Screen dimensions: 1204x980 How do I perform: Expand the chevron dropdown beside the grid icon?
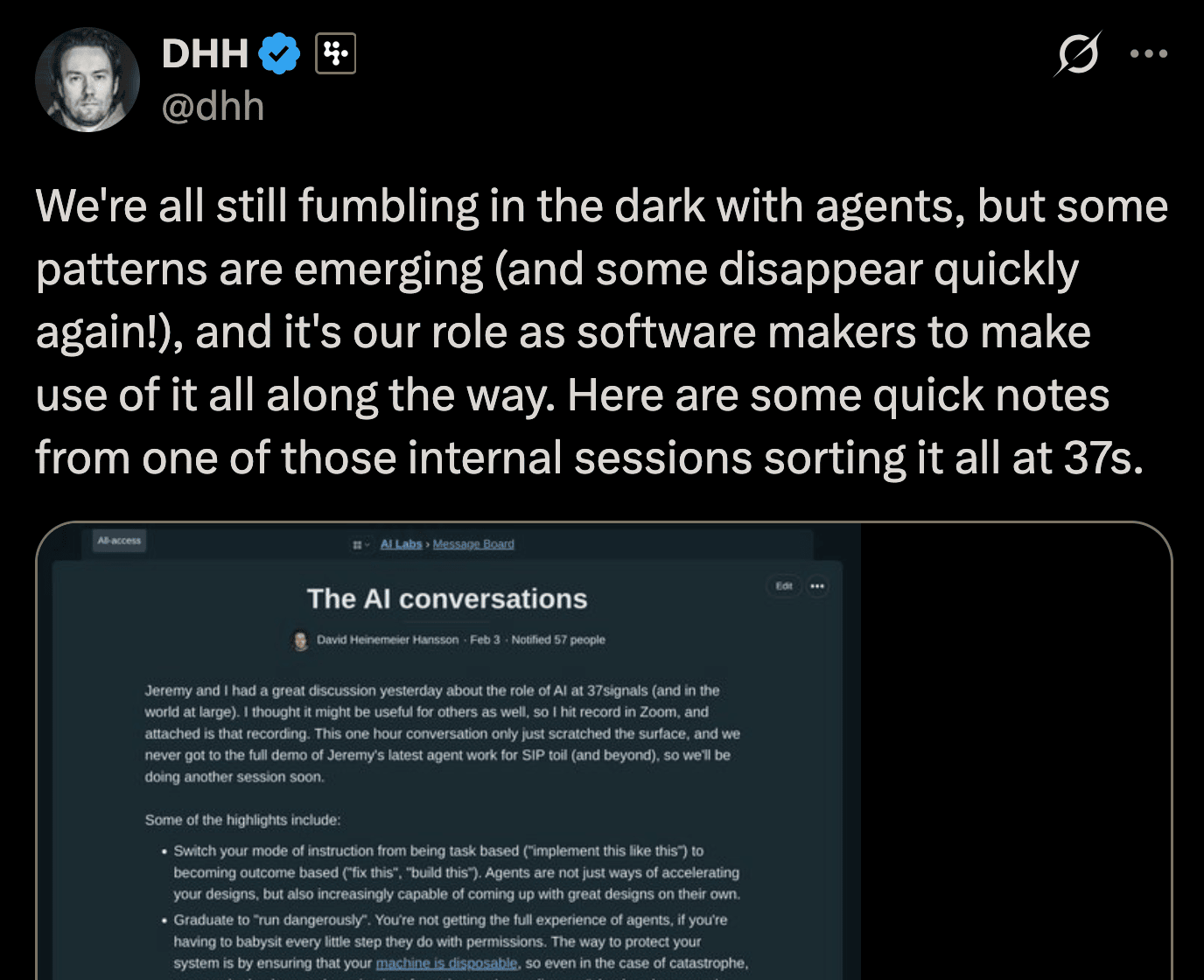(x=366, y=544)
